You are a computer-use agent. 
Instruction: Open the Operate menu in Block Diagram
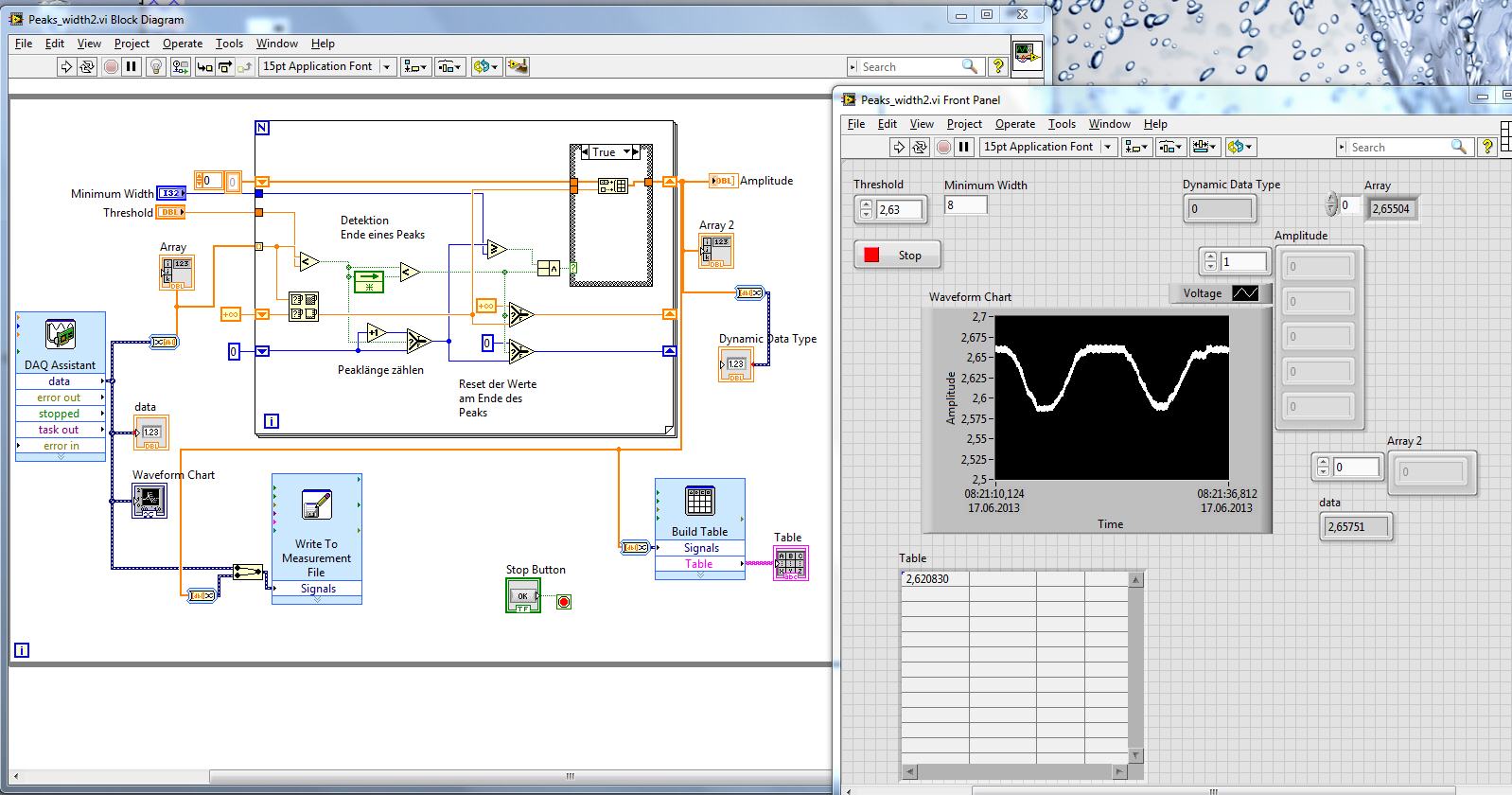pos(182,44)
